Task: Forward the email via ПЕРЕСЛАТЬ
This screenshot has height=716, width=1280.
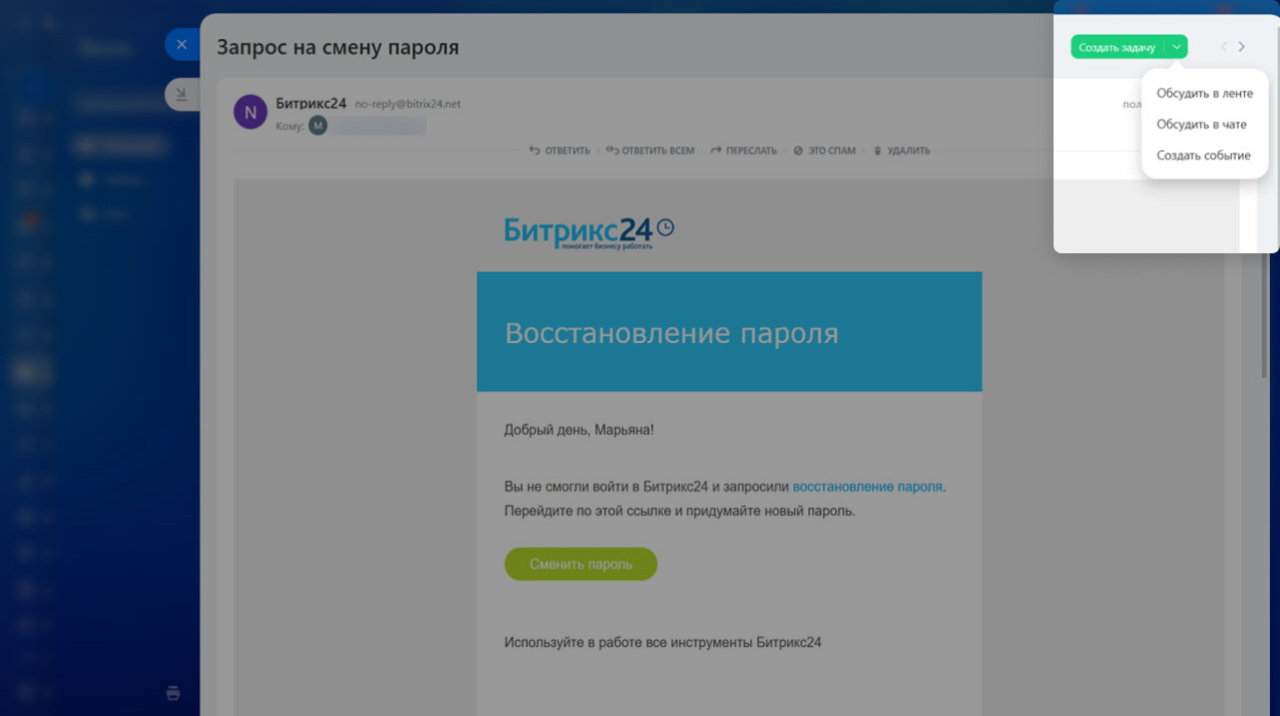Action: click(743, 151)
